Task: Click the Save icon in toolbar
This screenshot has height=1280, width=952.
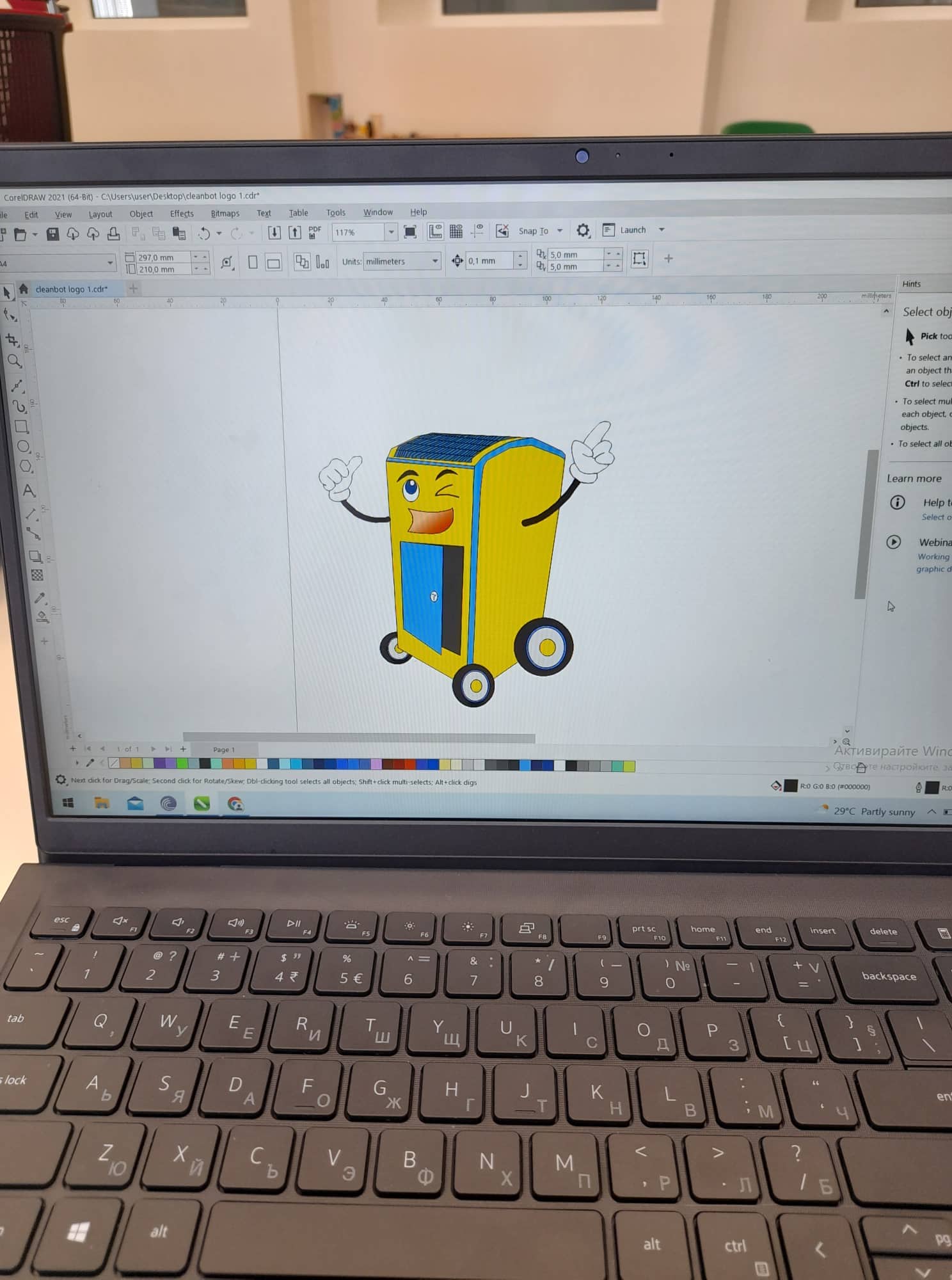Action: 52,234
